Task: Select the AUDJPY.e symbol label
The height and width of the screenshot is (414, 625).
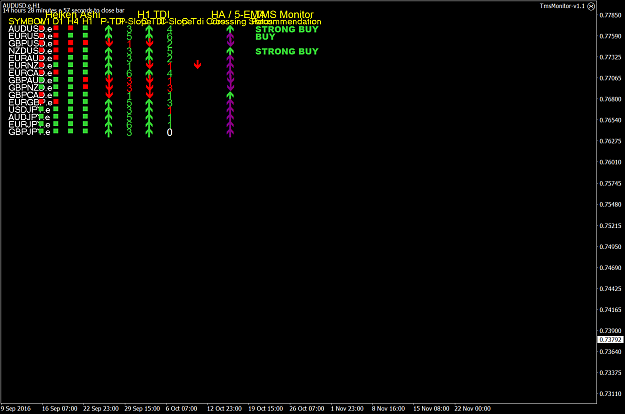Action: (x=29, y=117)
